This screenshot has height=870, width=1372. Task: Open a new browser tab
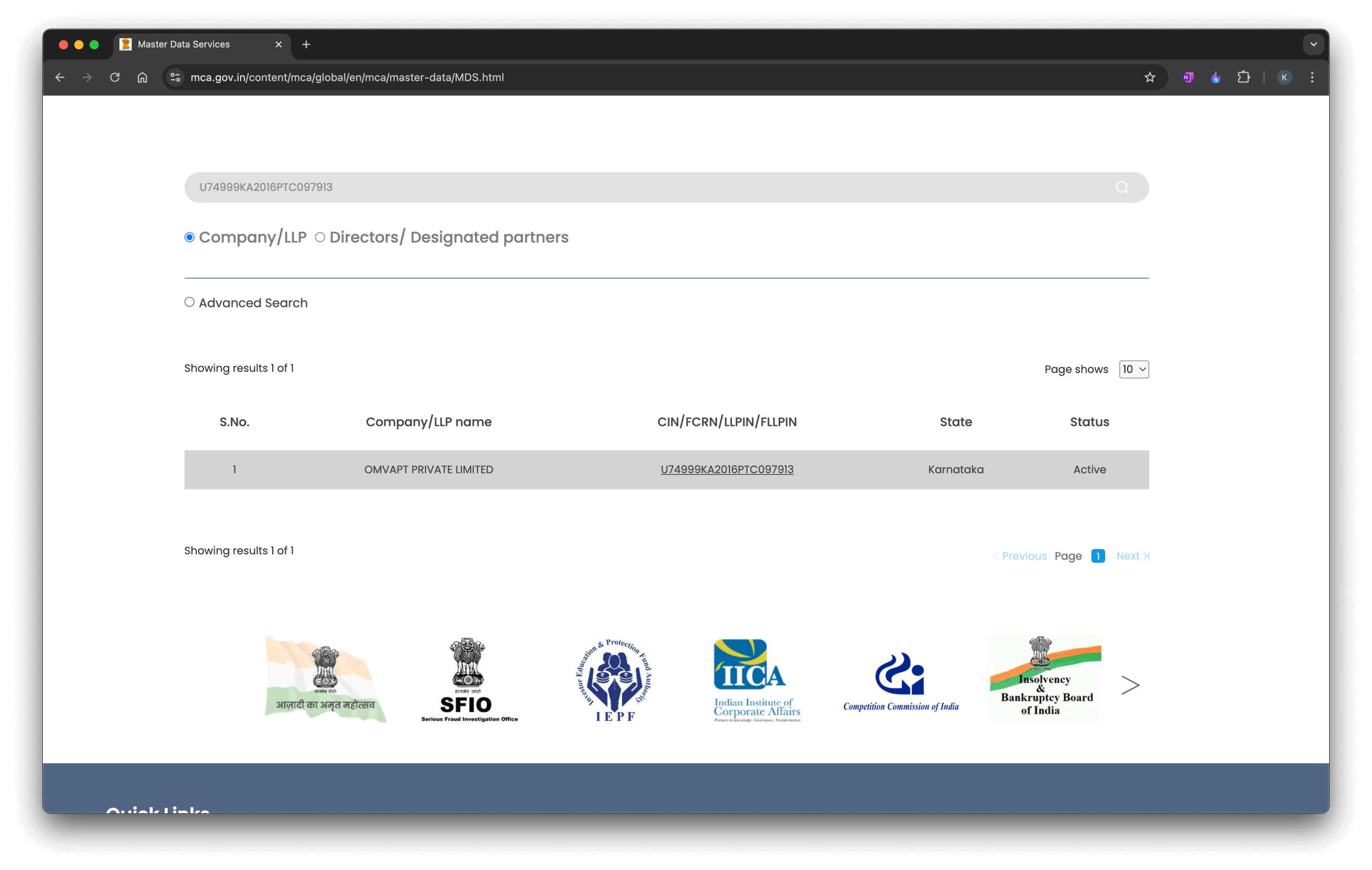coord(306,44)
